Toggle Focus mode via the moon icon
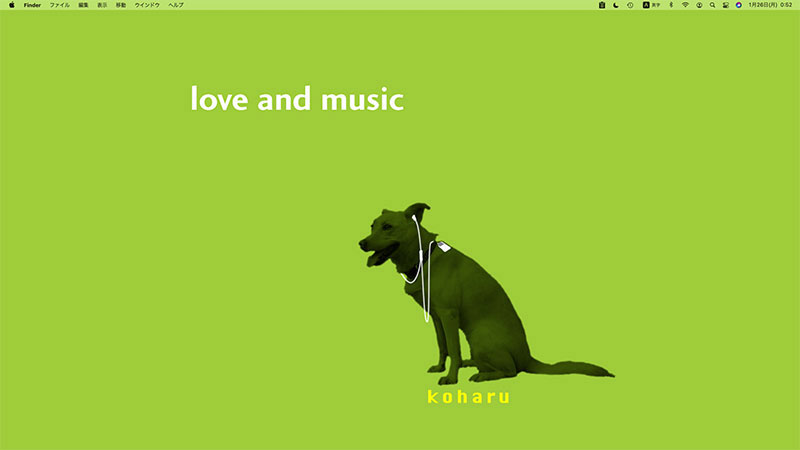The height and width of the screenshot is (450, 800). (616, 5)
